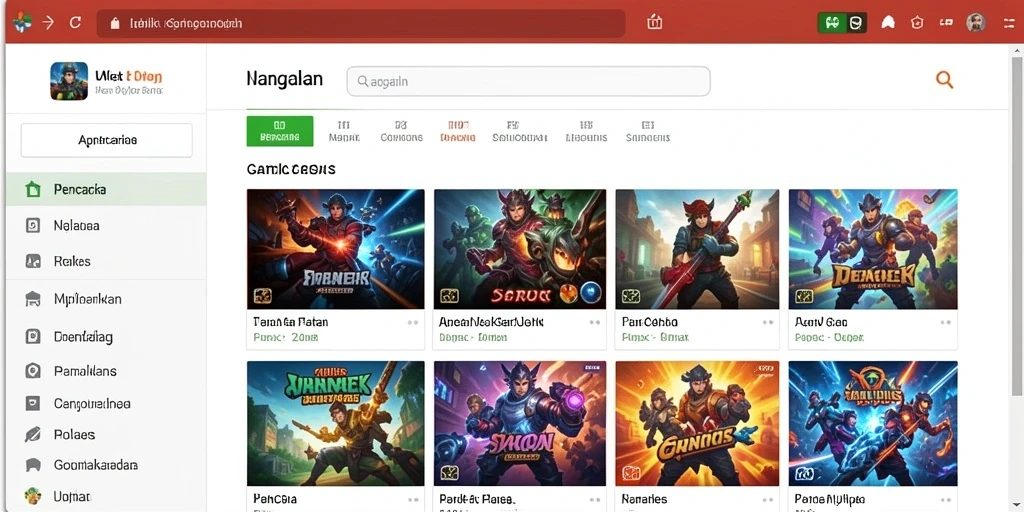Open Mplioarikan sidebar item
The width and height of the screenshot is (1024, 512).
(106, 299)
